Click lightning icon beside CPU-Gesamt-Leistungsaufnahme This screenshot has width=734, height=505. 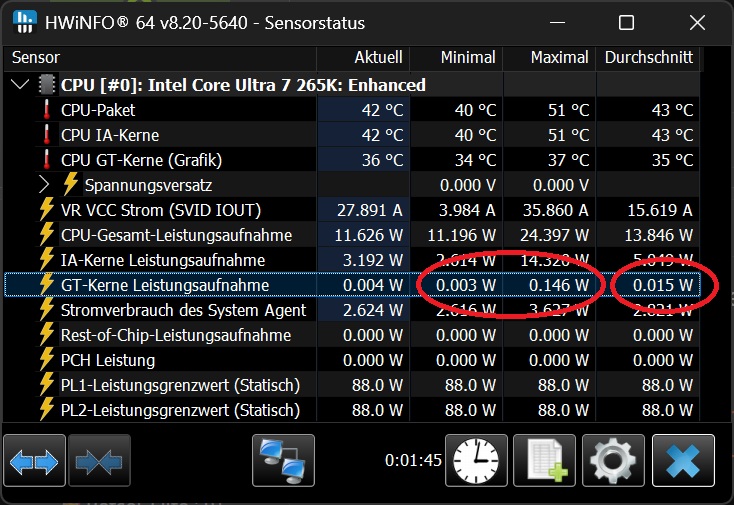(x=47, y=234)
